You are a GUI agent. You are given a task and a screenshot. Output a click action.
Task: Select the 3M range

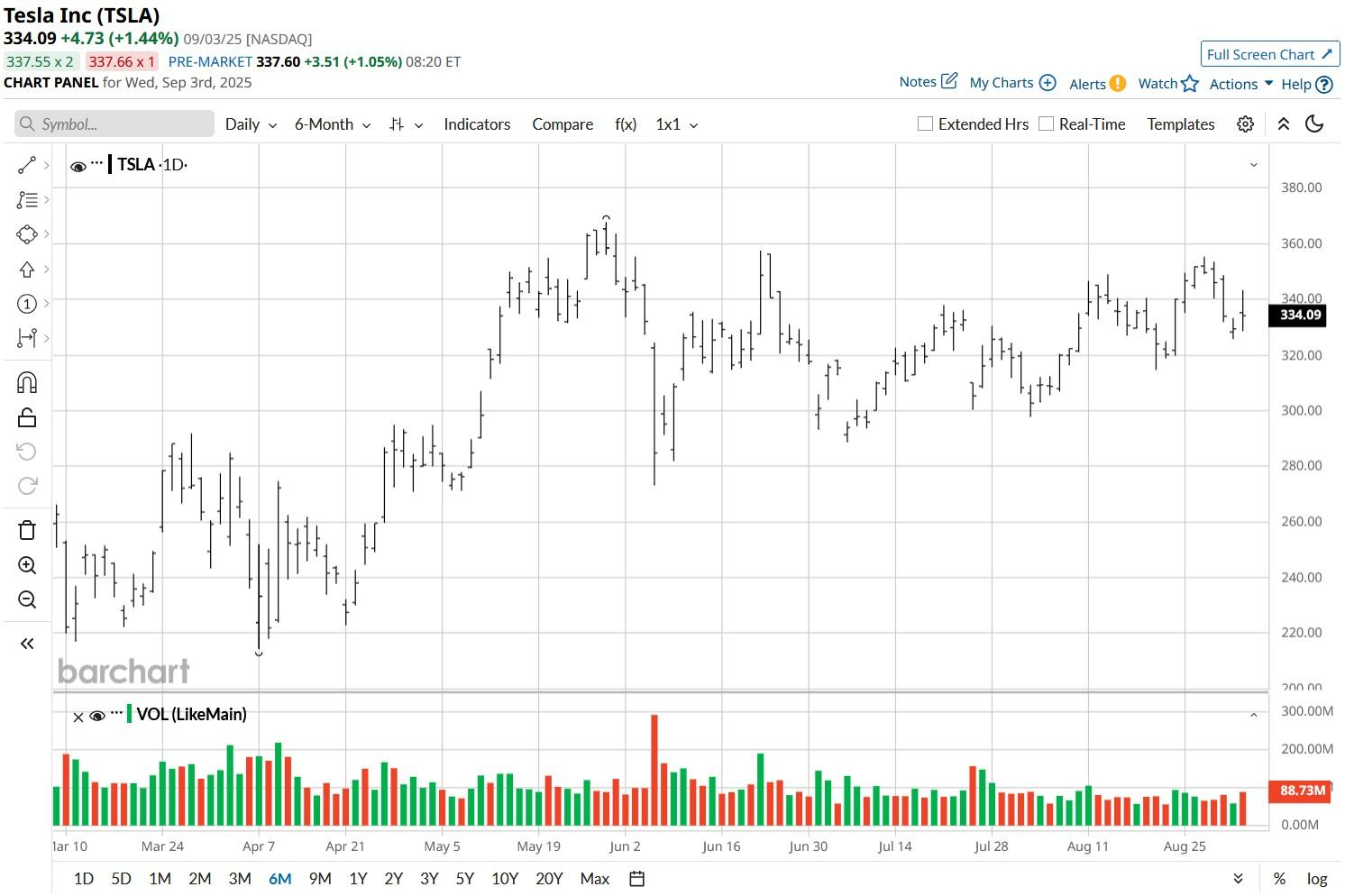[x=240, y=879]
